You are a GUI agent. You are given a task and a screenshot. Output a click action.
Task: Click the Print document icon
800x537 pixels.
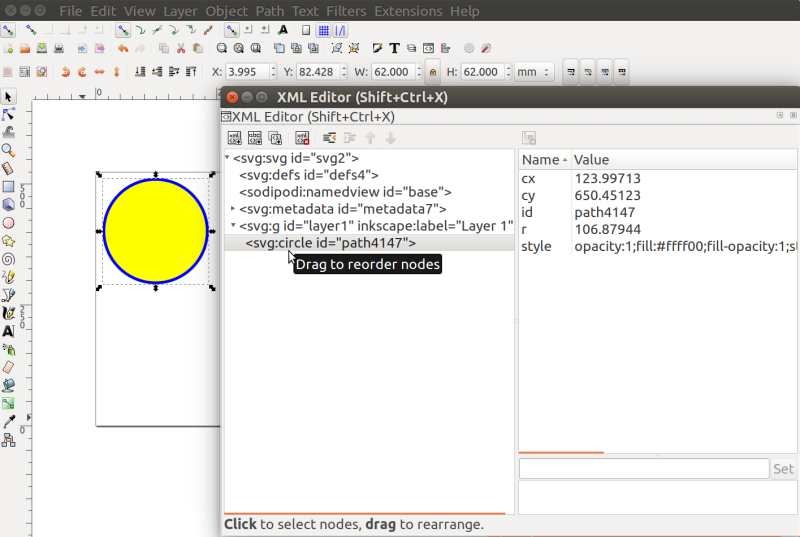click(x=59, y=48)
